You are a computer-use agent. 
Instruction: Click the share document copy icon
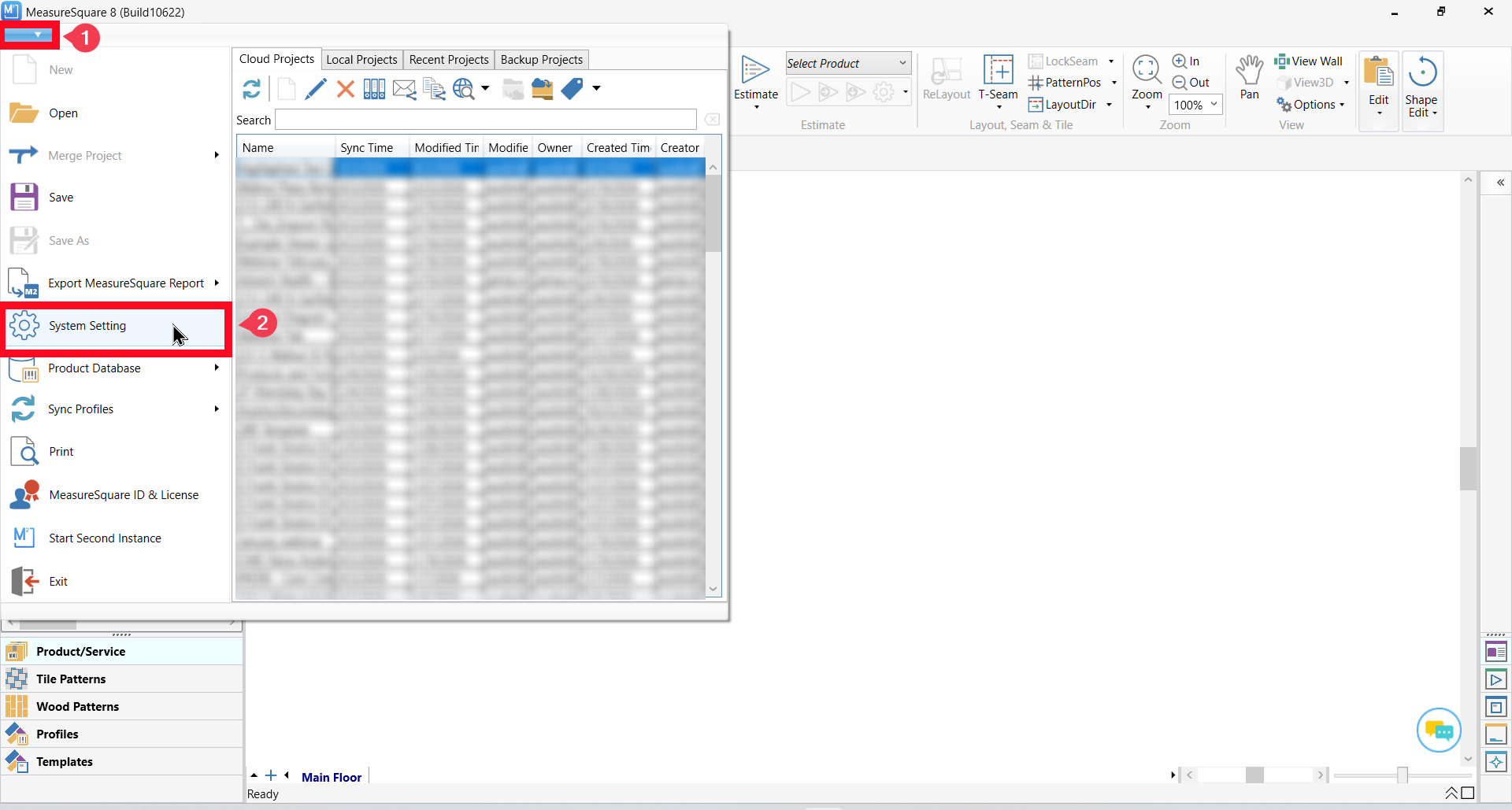coord(434,89)
